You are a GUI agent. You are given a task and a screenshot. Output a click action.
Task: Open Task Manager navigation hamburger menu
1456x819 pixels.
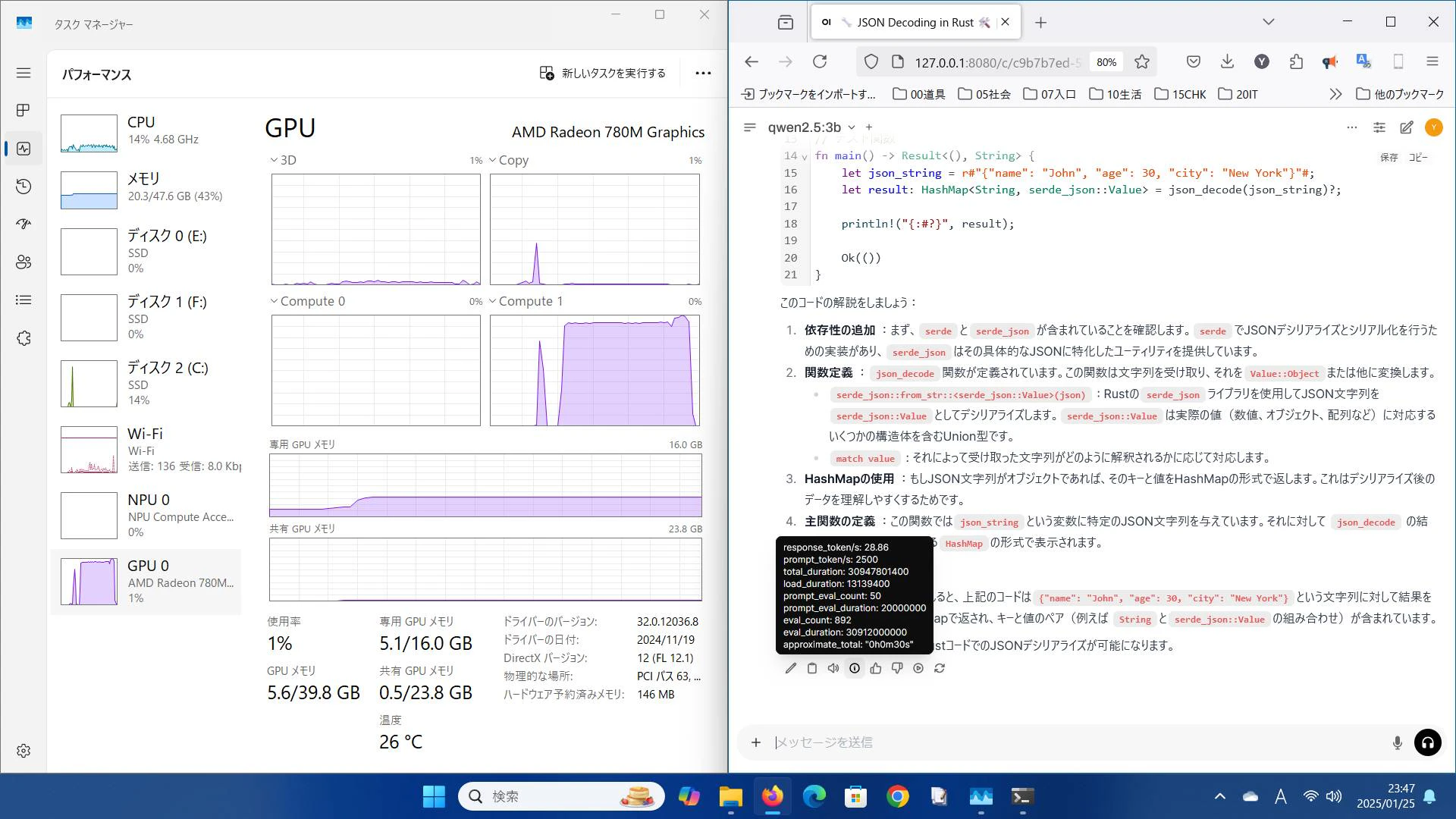pos(24,73)
